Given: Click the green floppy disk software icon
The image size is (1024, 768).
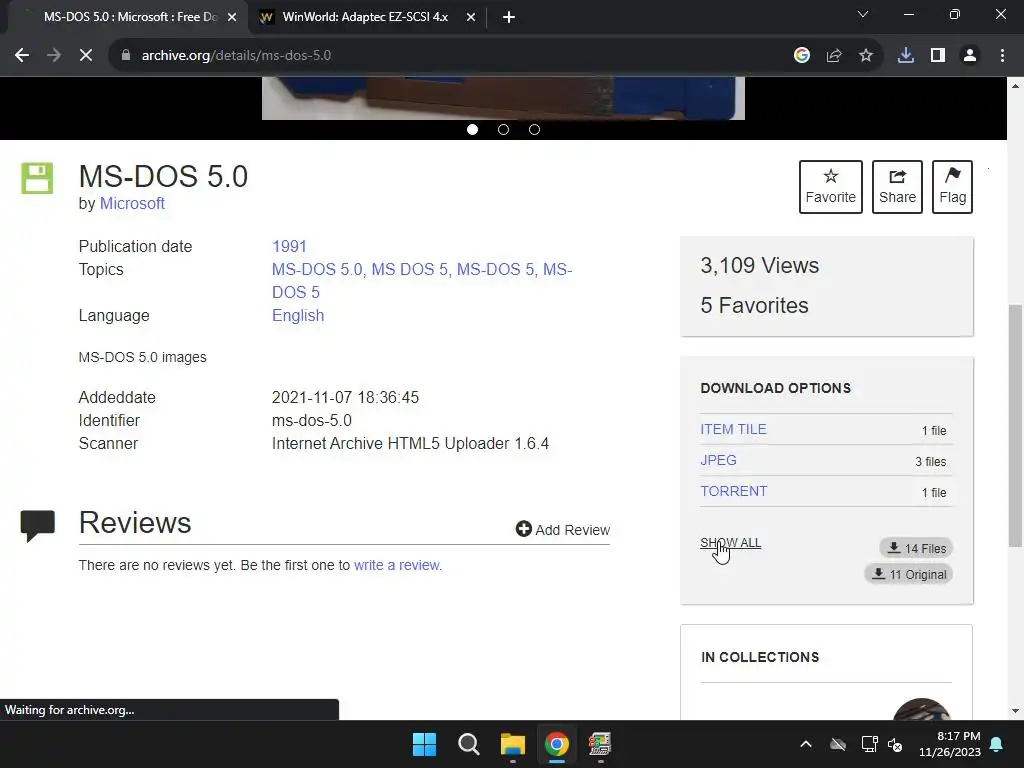Looking at the screenshot, I should (37, 178).
